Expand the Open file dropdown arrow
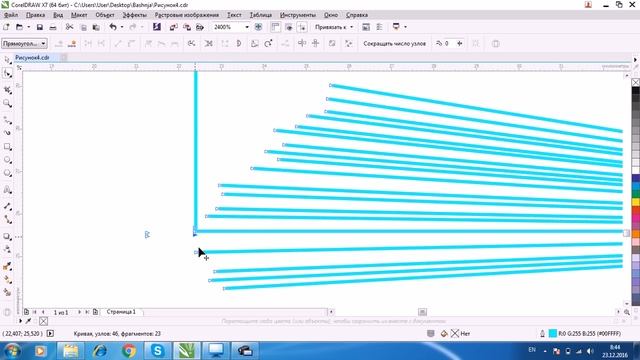640x360 pixels. tap(28, 27)
